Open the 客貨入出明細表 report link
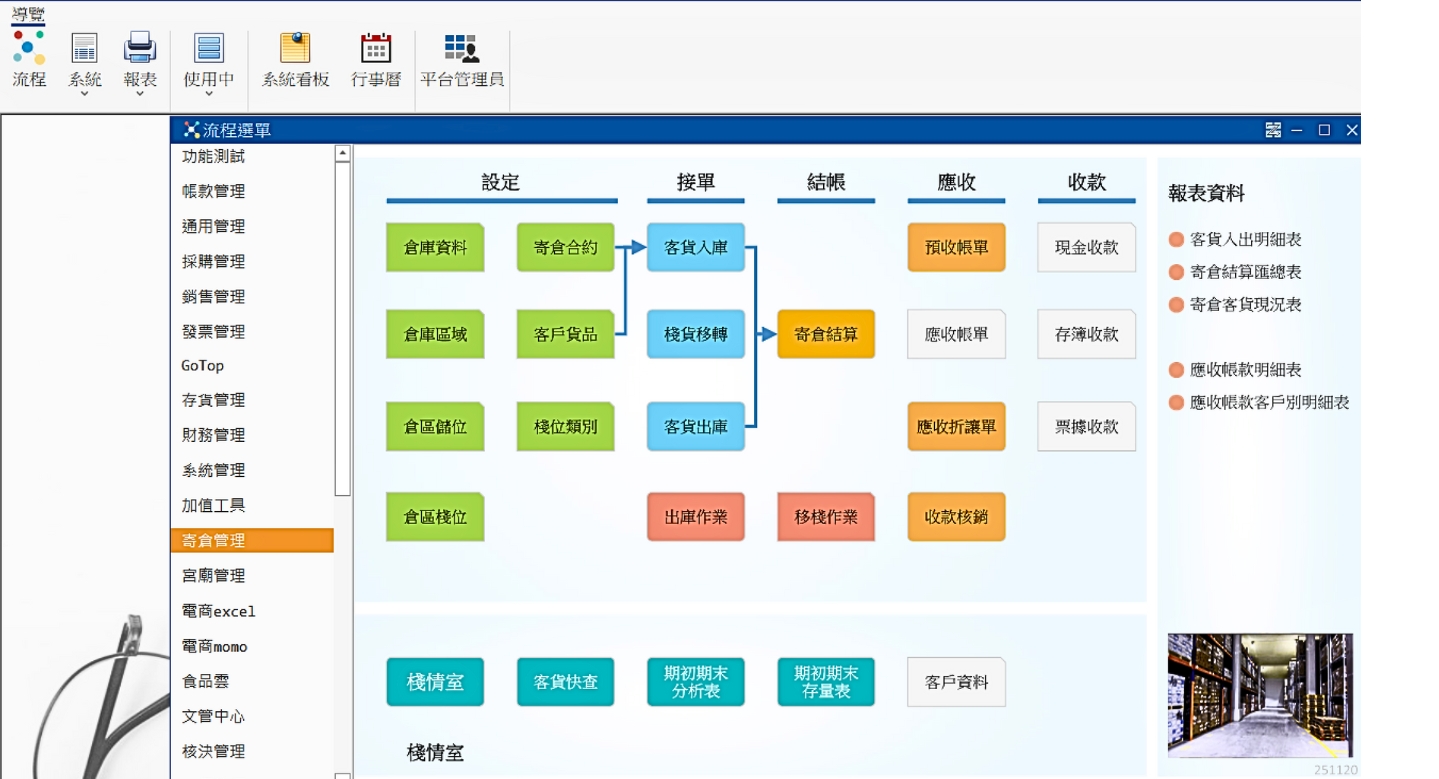Screen dimensions: 1439x779 tap(1245, 240)
